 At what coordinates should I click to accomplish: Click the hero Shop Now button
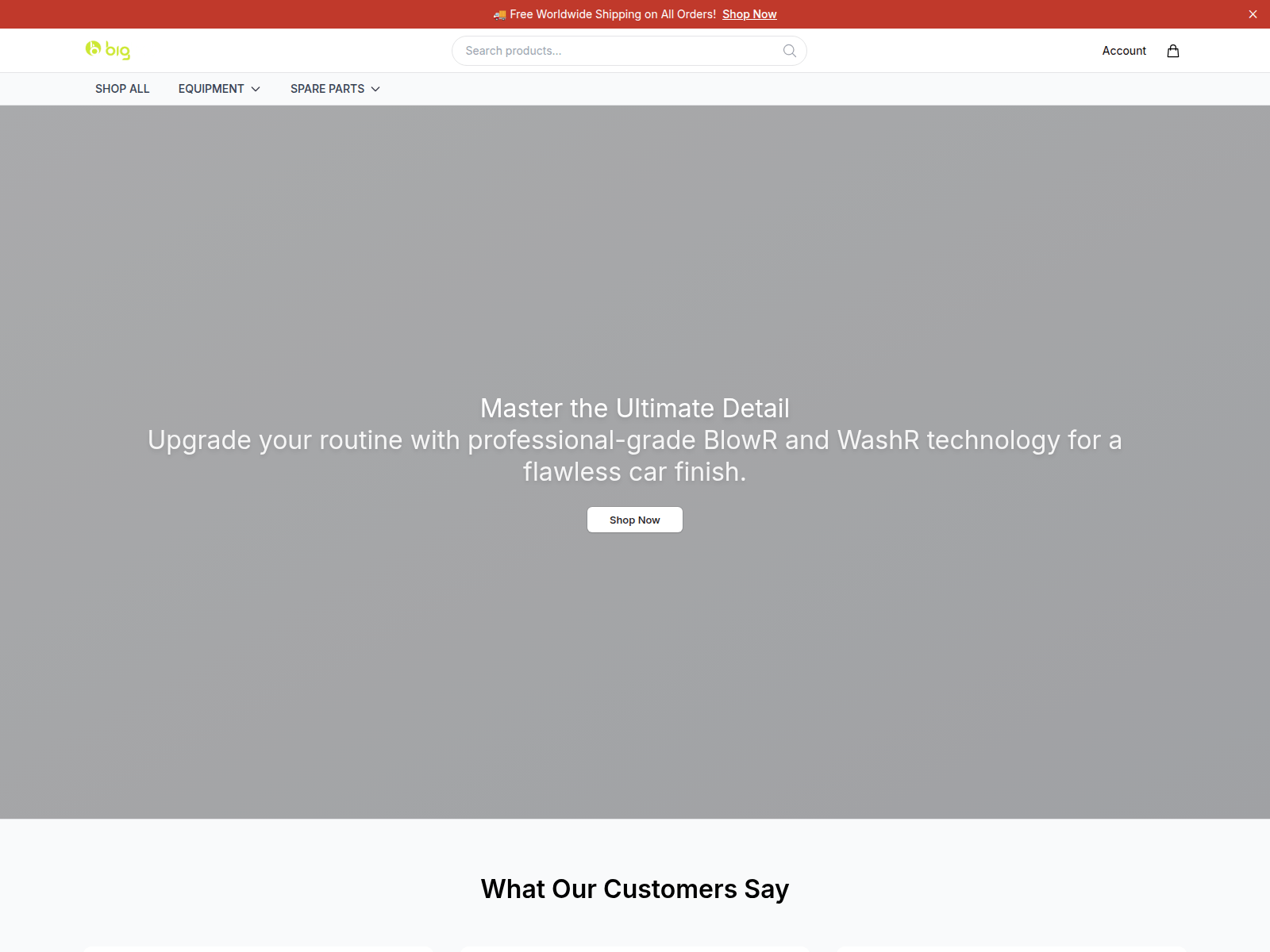coord(635,520)
